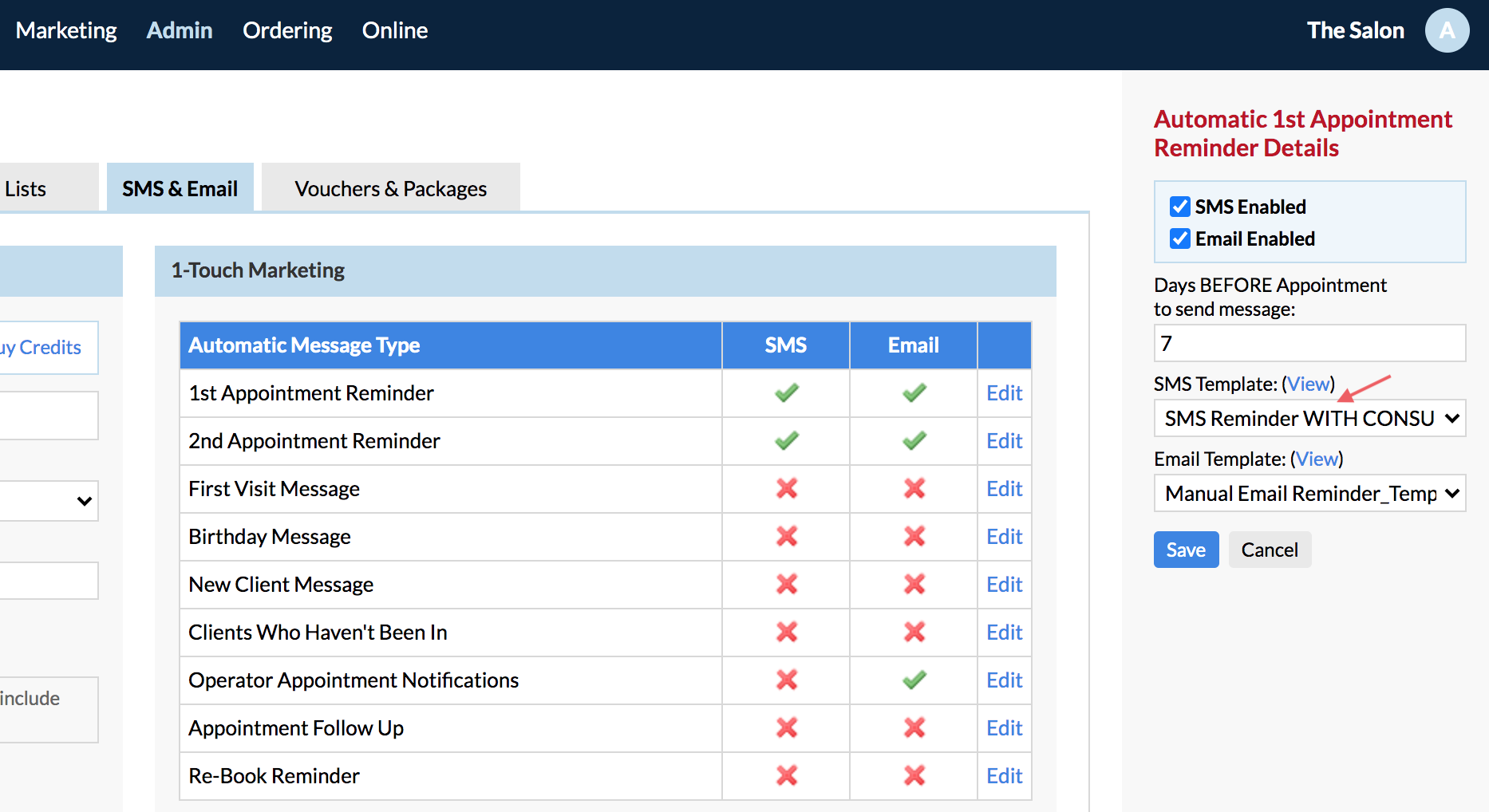Screen dimensions: 1489x812
Task: Edit Birthday Message
Action: tap(1004, 537)
